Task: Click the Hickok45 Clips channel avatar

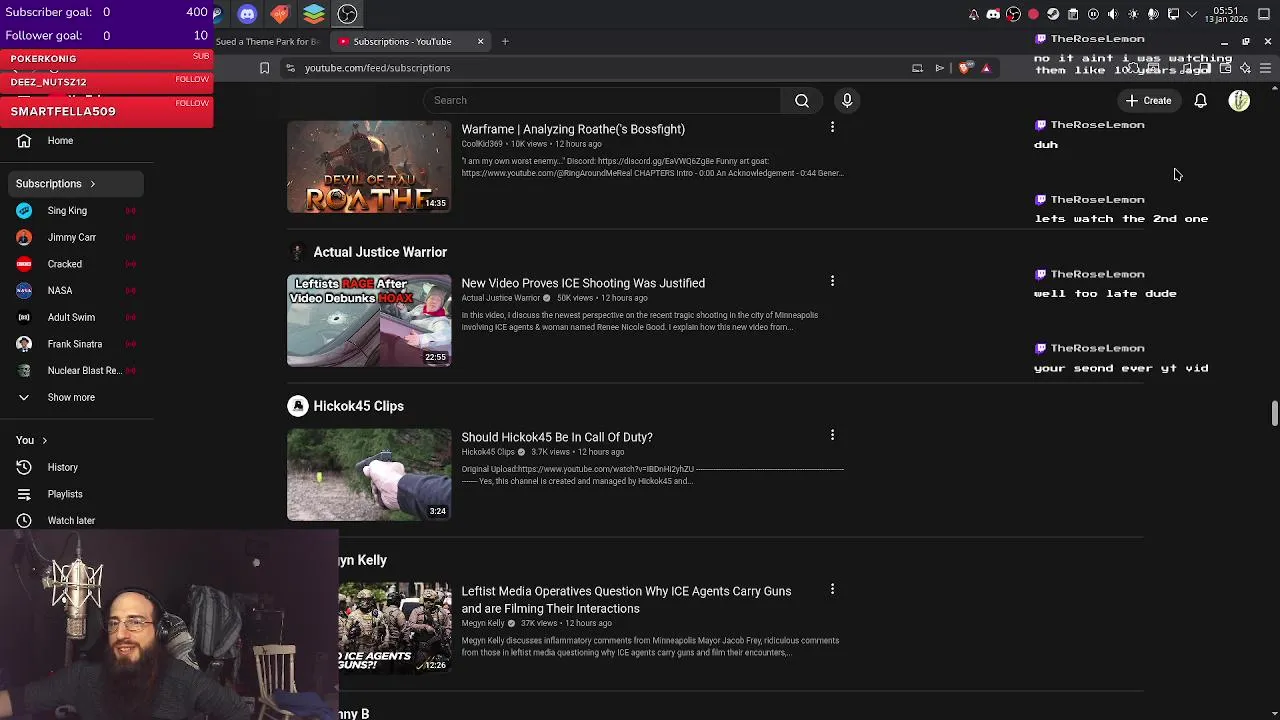Action: [297, 406]
